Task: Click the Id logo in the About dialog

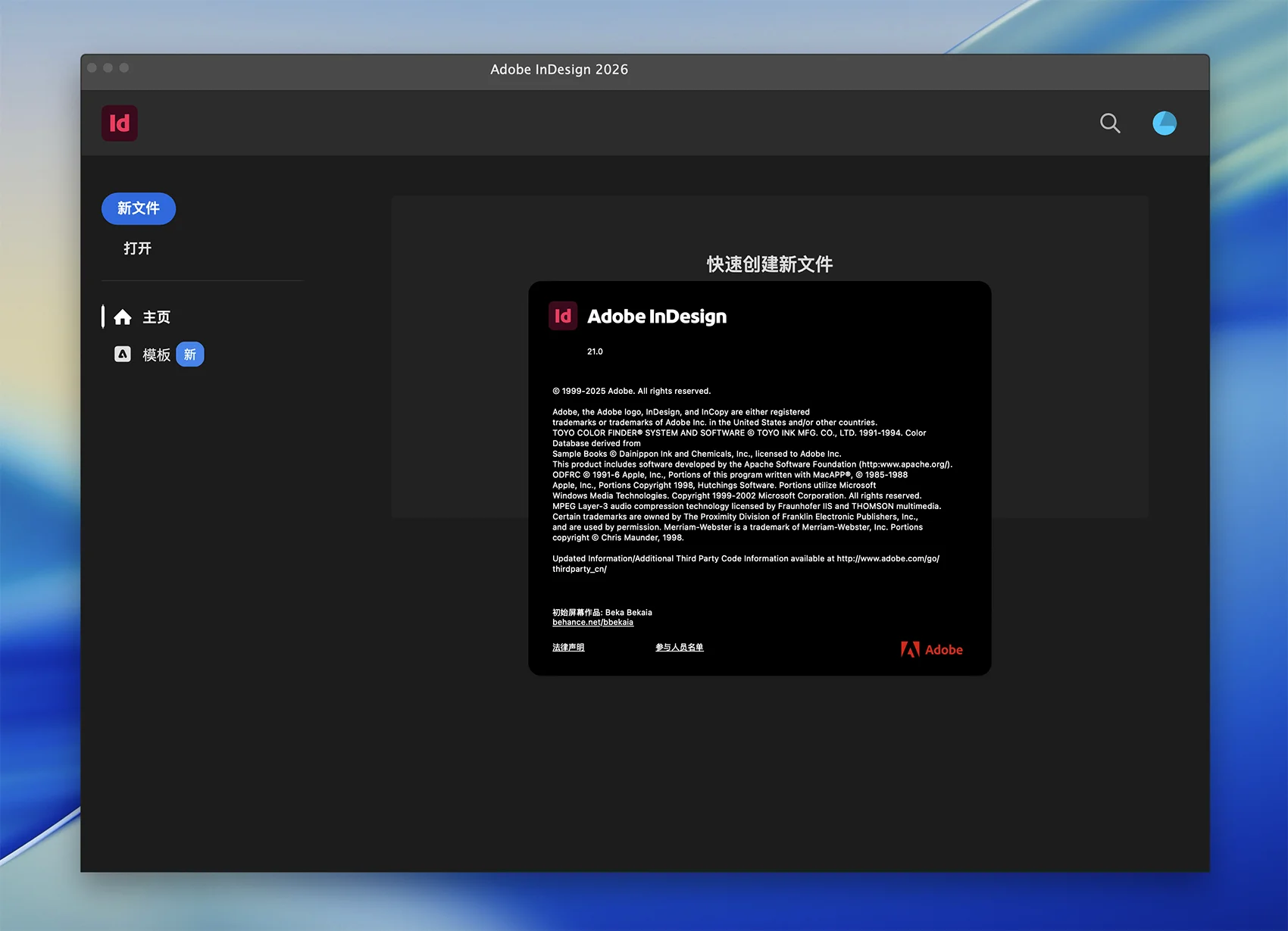Action: (563, 316)
